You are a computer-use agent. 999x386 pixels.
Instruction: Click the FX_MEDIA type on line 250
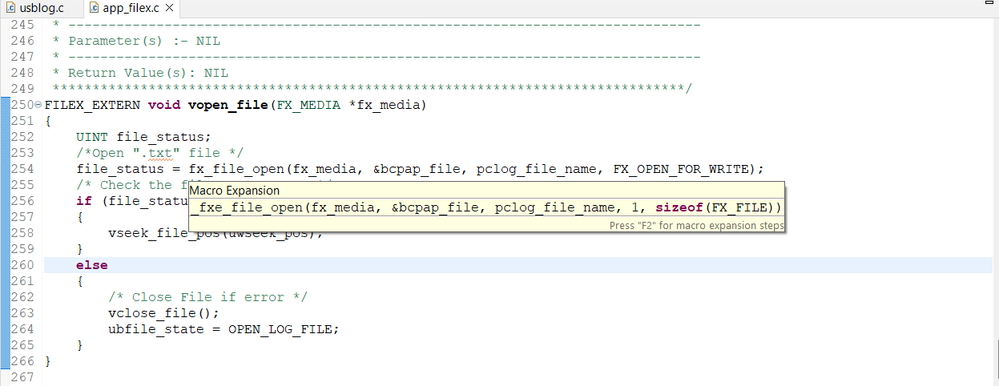point(308,104)
